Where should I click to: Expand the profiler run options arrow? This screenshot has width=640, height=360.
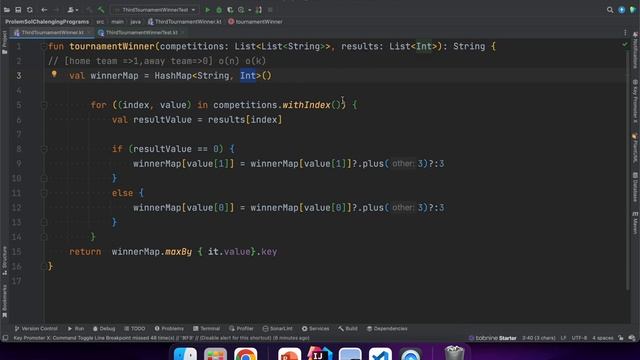point(249,10)
